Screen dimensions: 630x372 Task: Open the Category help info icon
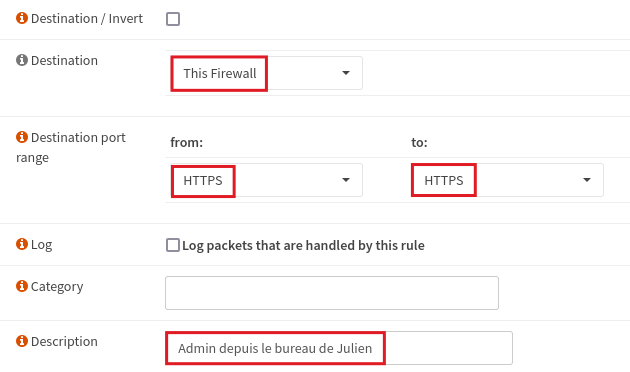coord(22,286)
